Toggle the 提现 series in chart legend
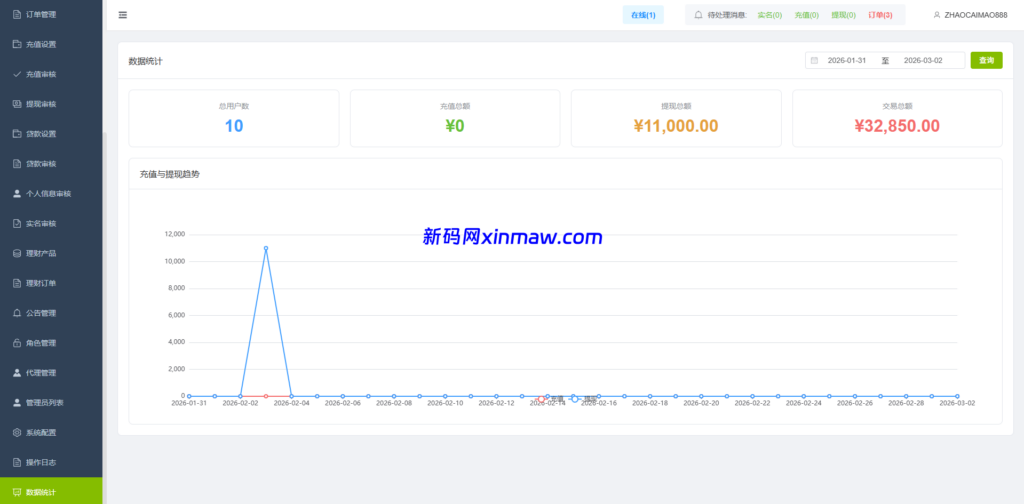The width and height of the screenshot is (1024, 504). [584, 399]
